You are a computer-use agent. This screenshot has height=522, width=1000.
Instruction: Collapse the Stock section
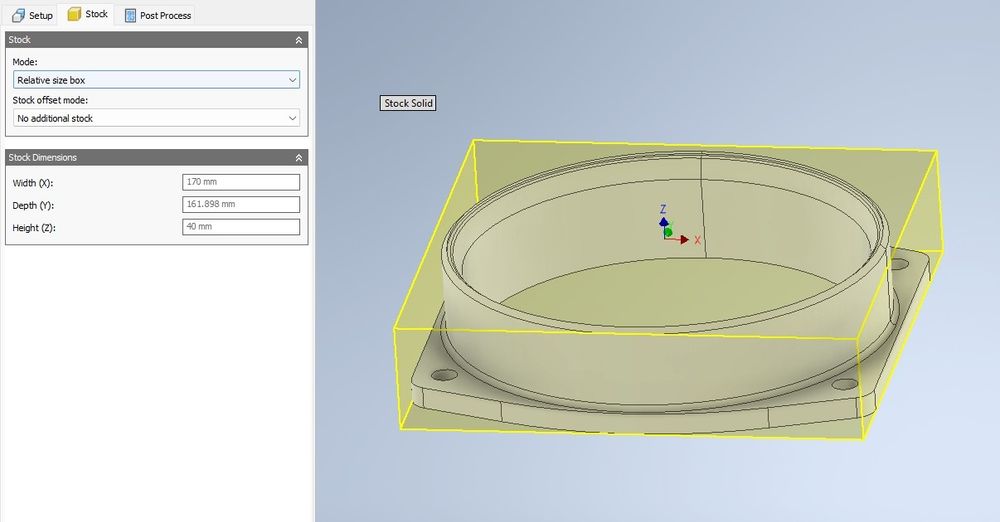(x=298, y=40)
